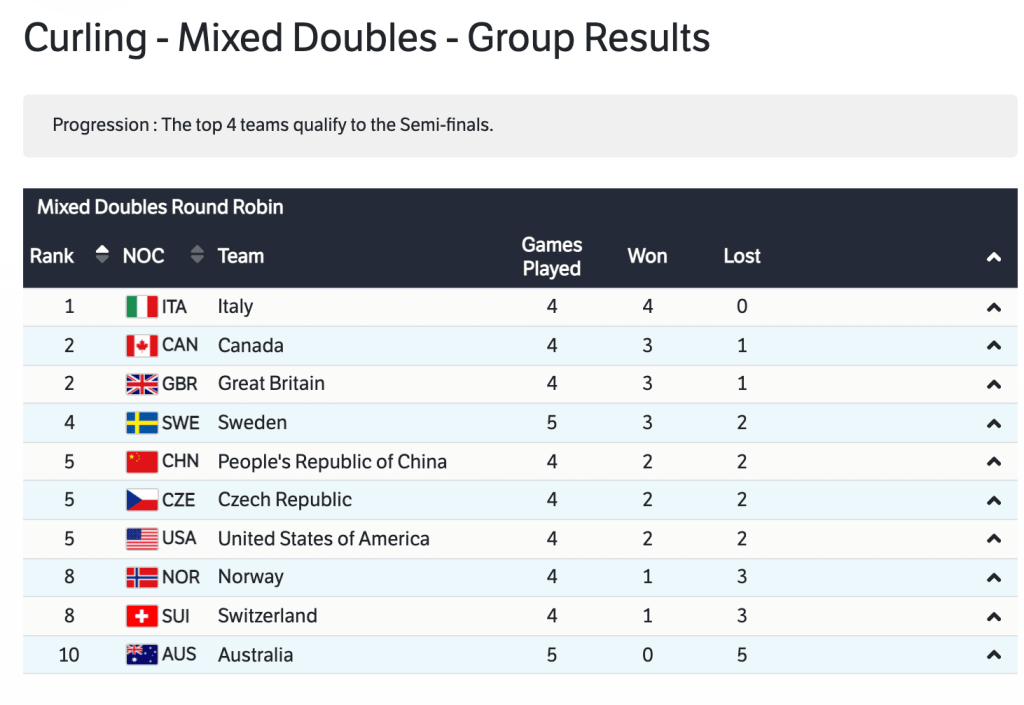Click the Sweden flag icon

[x=141, y=423]
